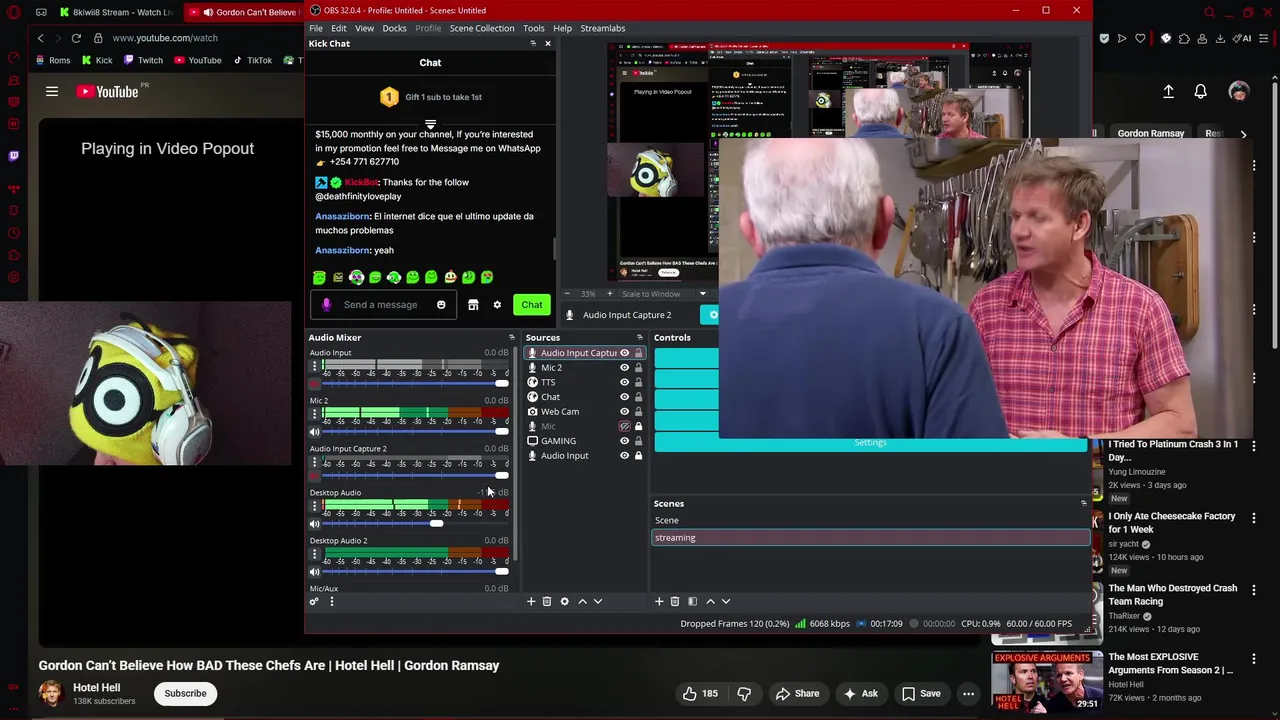Image resolution: width=1280 pixels, height=720 pixels.
Task: Open the Streamlabs menu
Action: (603, 28)
